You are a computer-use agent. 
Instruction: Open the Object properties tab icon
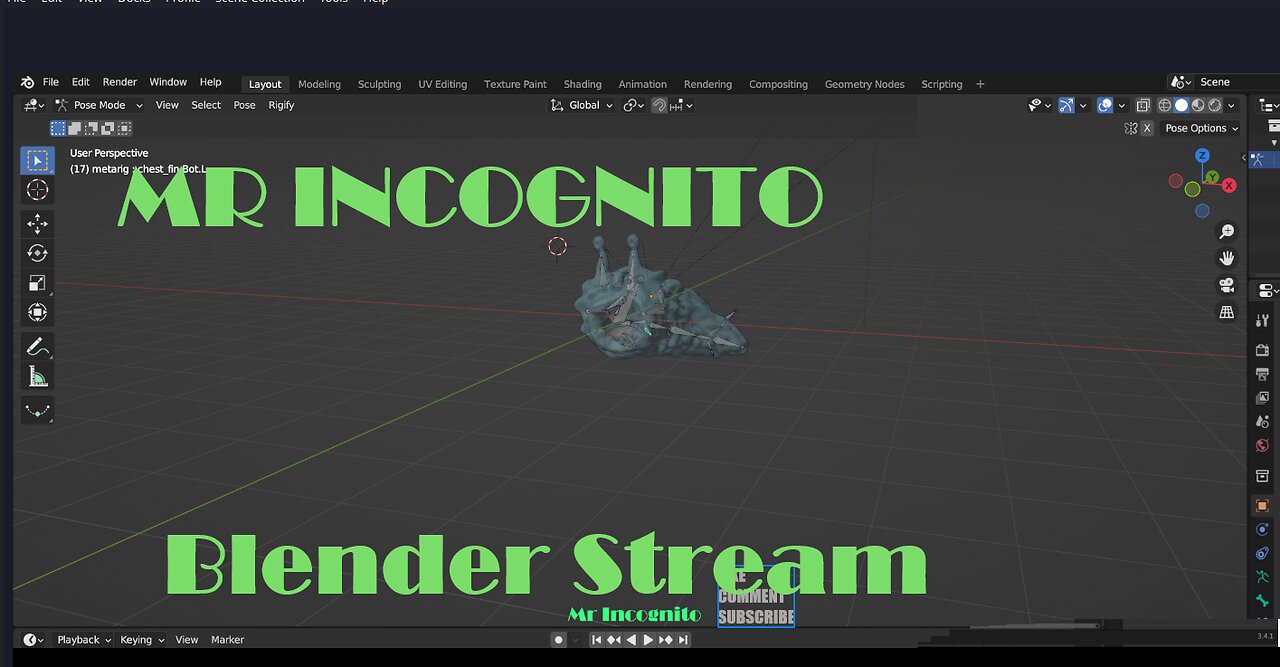[1262, 506]
